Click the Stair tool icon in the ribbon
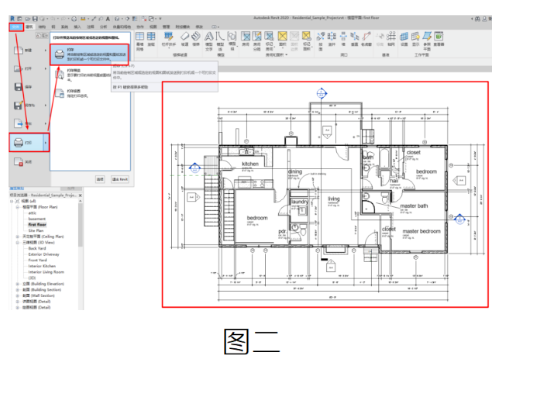The width and height of the screenshot is (547, 395). [196, 36]
